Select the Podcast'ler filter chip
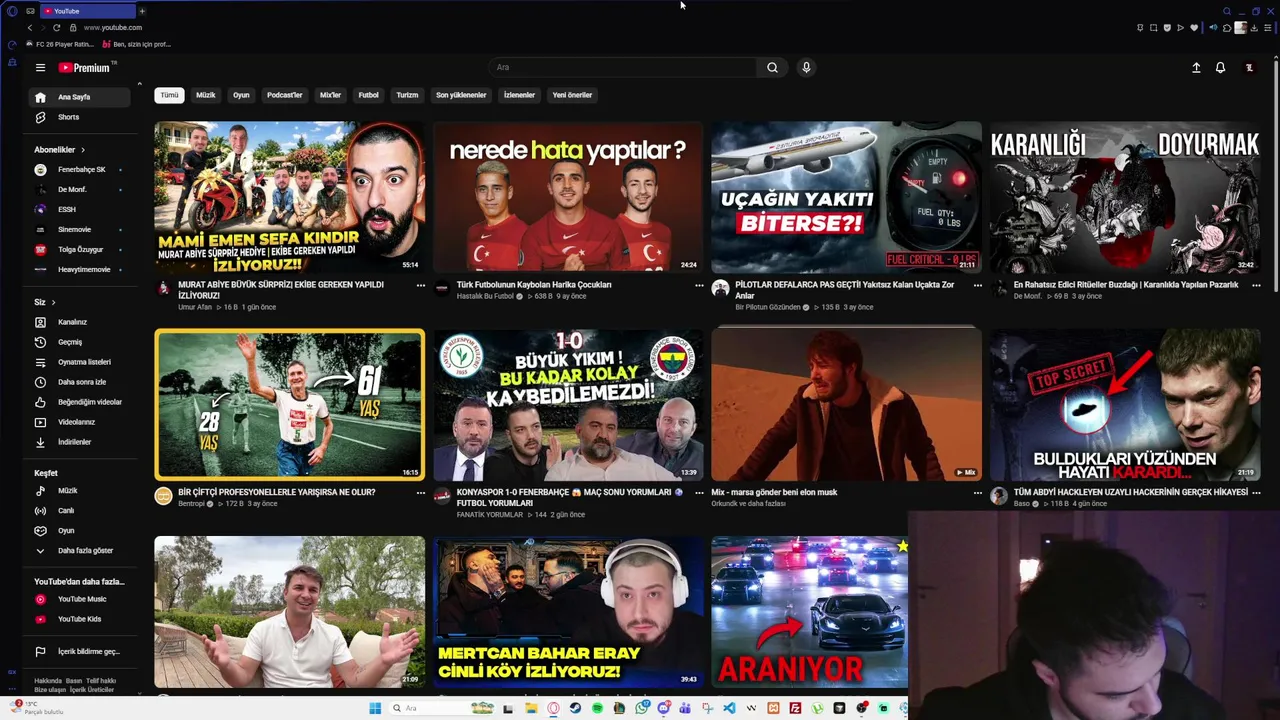This screenshot has height=720, width=1280. click(284, 95)
